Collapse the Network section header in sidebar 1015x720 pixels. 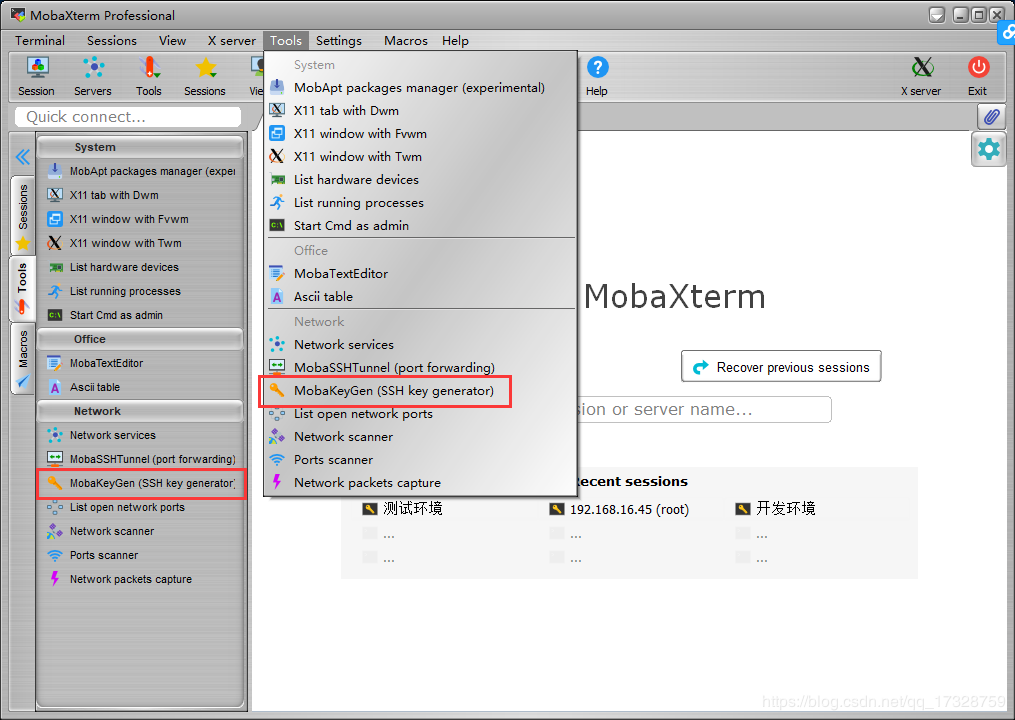click(140, 411)
